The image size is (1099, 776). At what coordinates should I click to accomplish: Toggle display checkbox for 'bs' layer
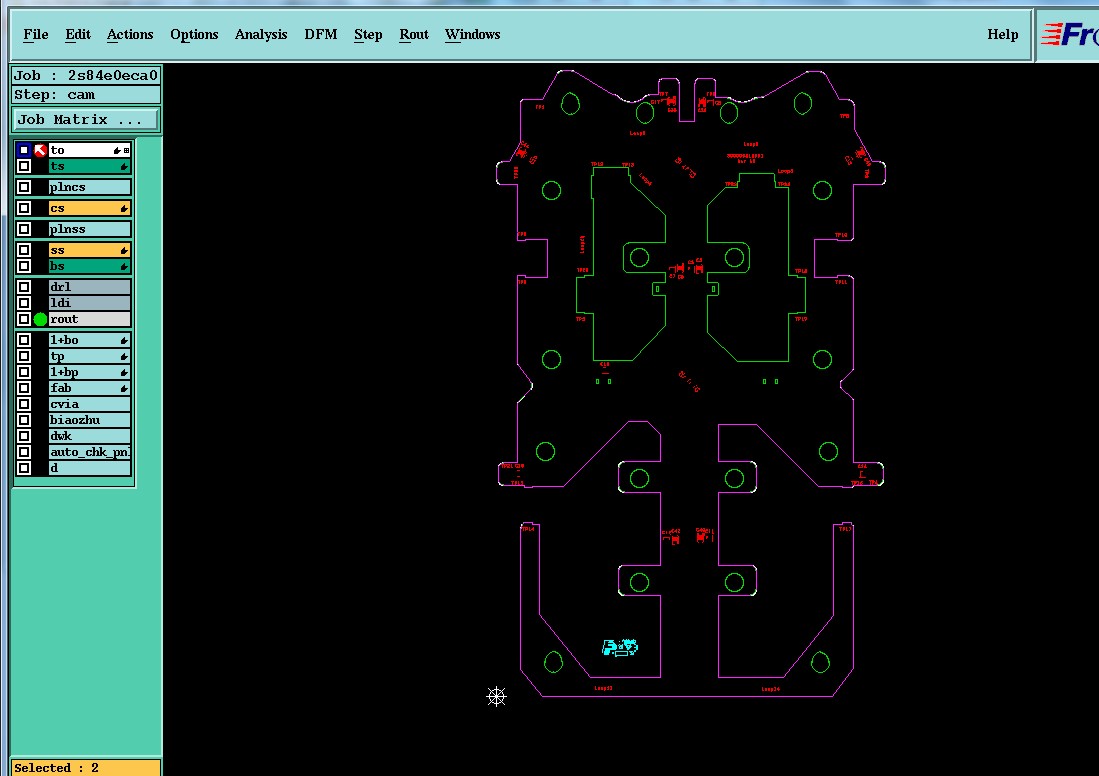point(24,266)
